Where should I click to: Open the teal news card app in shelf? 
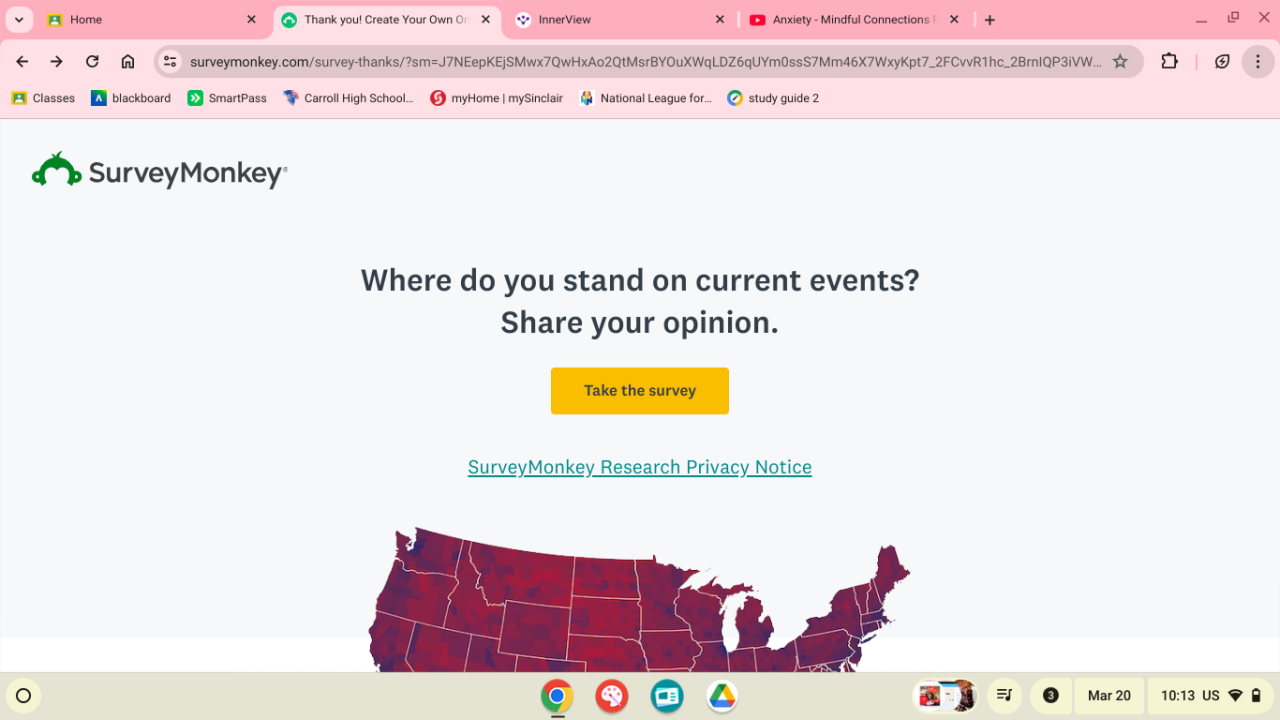[x=667, y=696]
